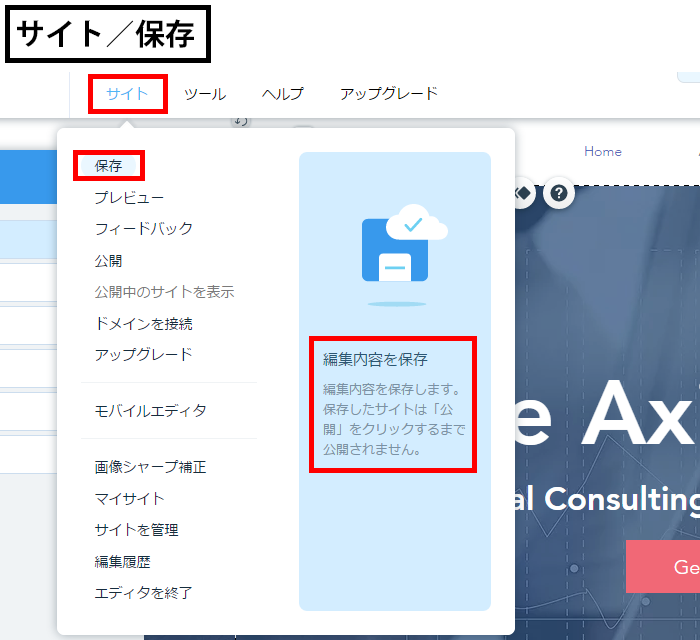The width and height of the screenshot is (700, 640).
Task: Click the Home navigation link on canvas
Action: [x=603, y=152]
